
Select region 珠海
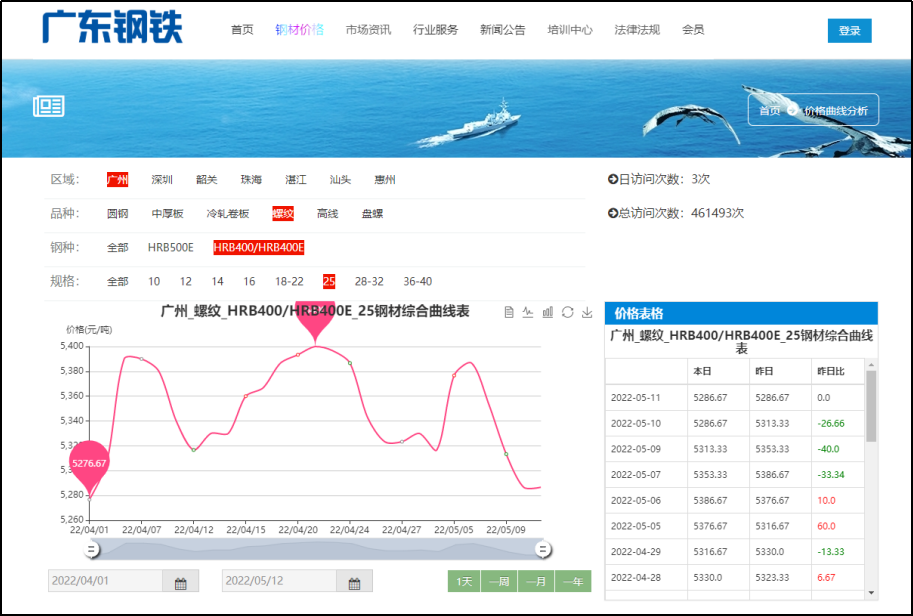coord(251,179)
